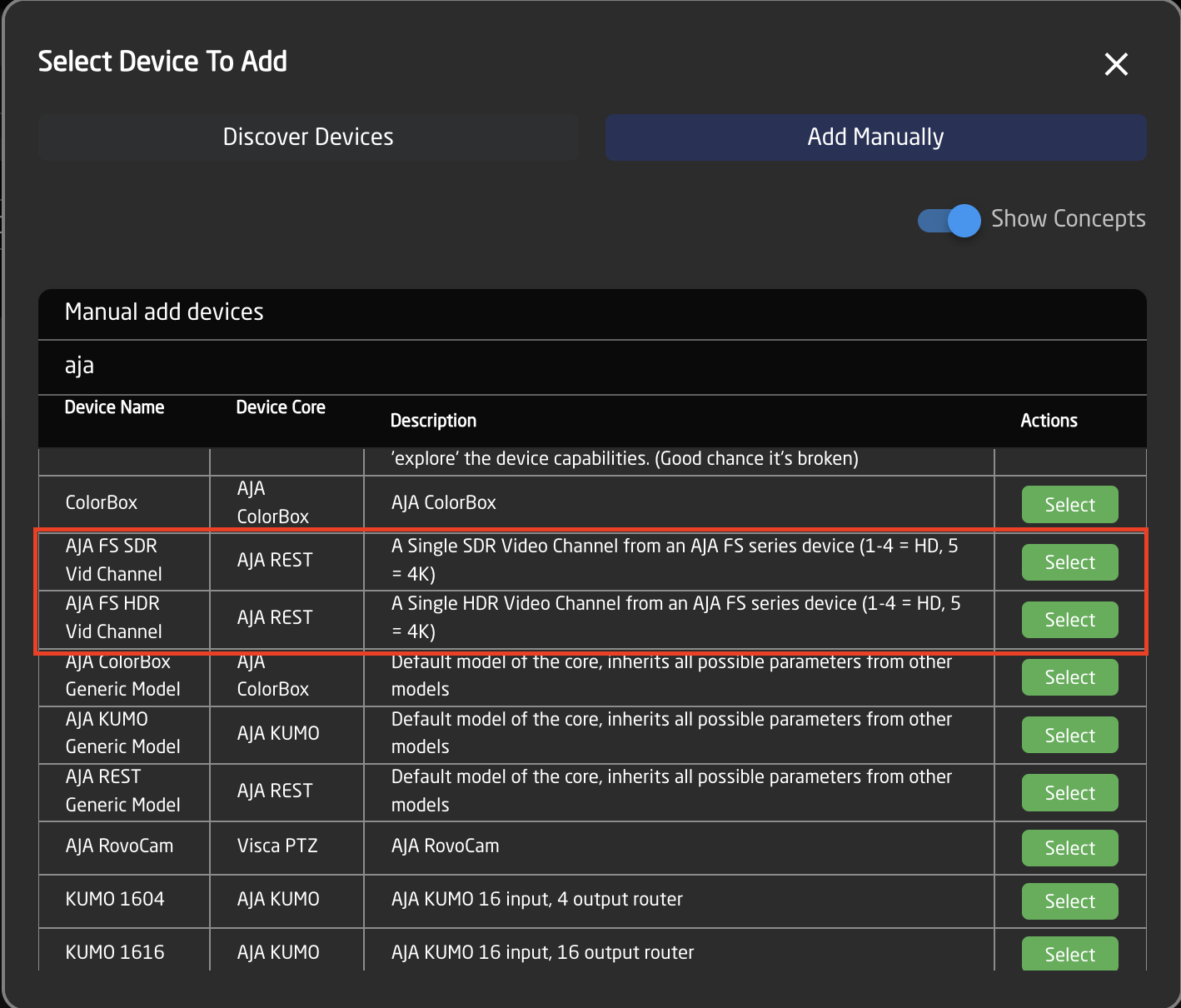Open the Add Manually tab
Screen dimensions: 1181x1008
click(x=875, y=137)
